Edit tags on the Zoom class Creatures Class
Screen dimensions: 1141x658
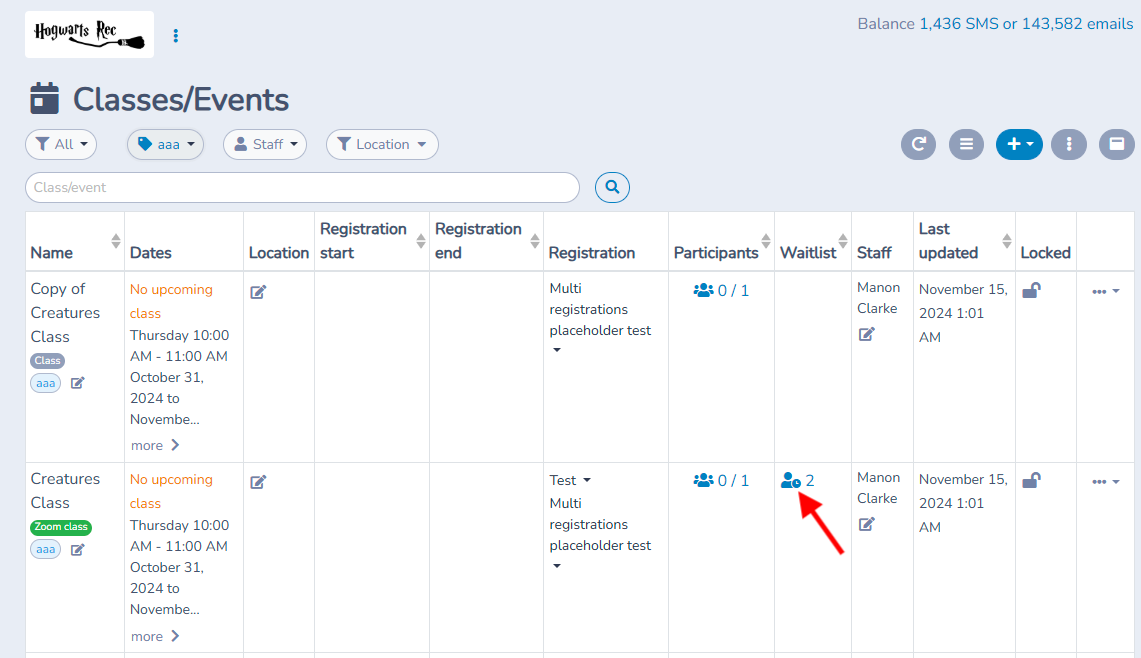78,550
